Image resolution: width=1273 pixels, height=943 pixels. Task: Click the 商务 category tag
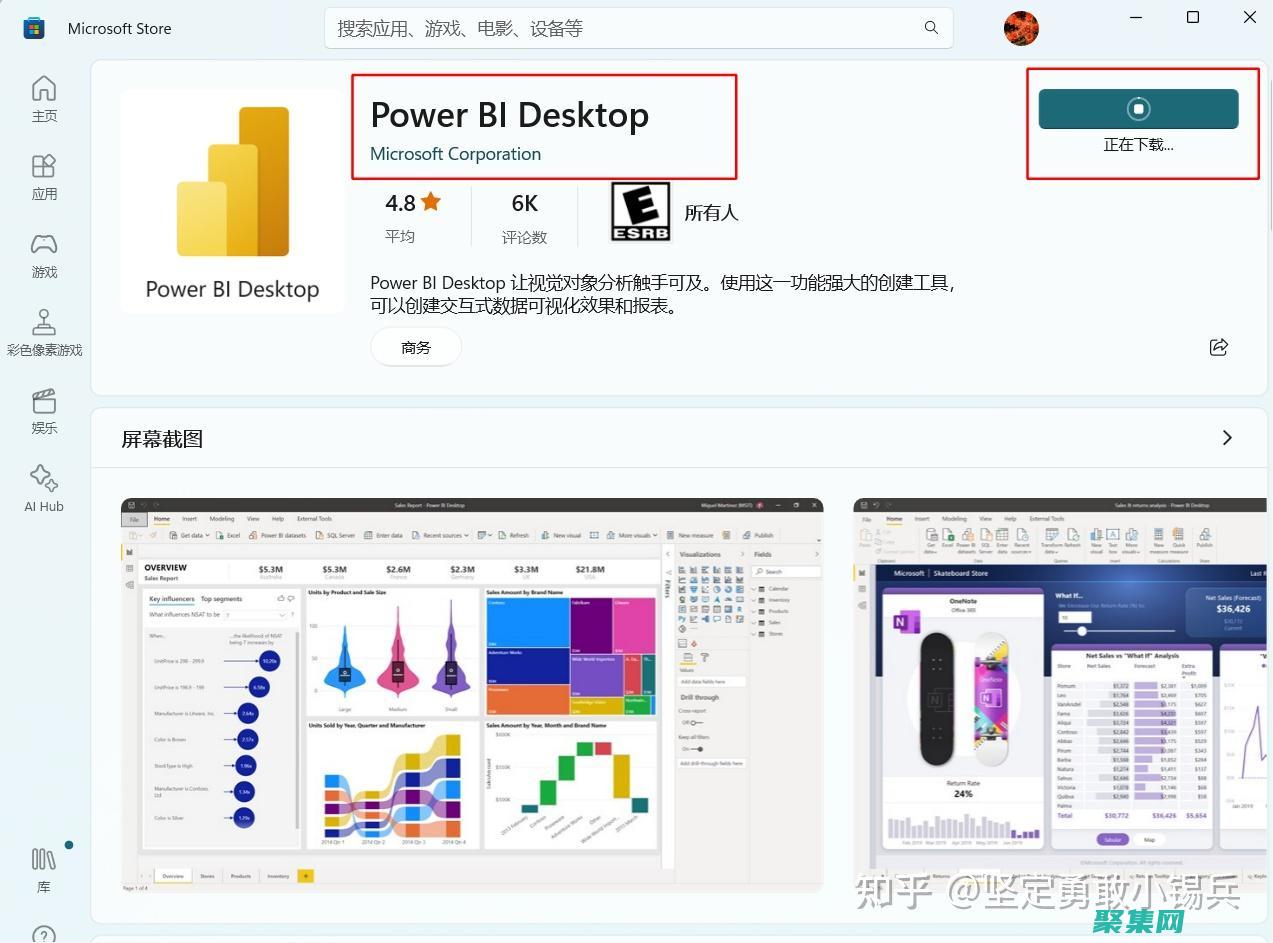click(416, 347)
